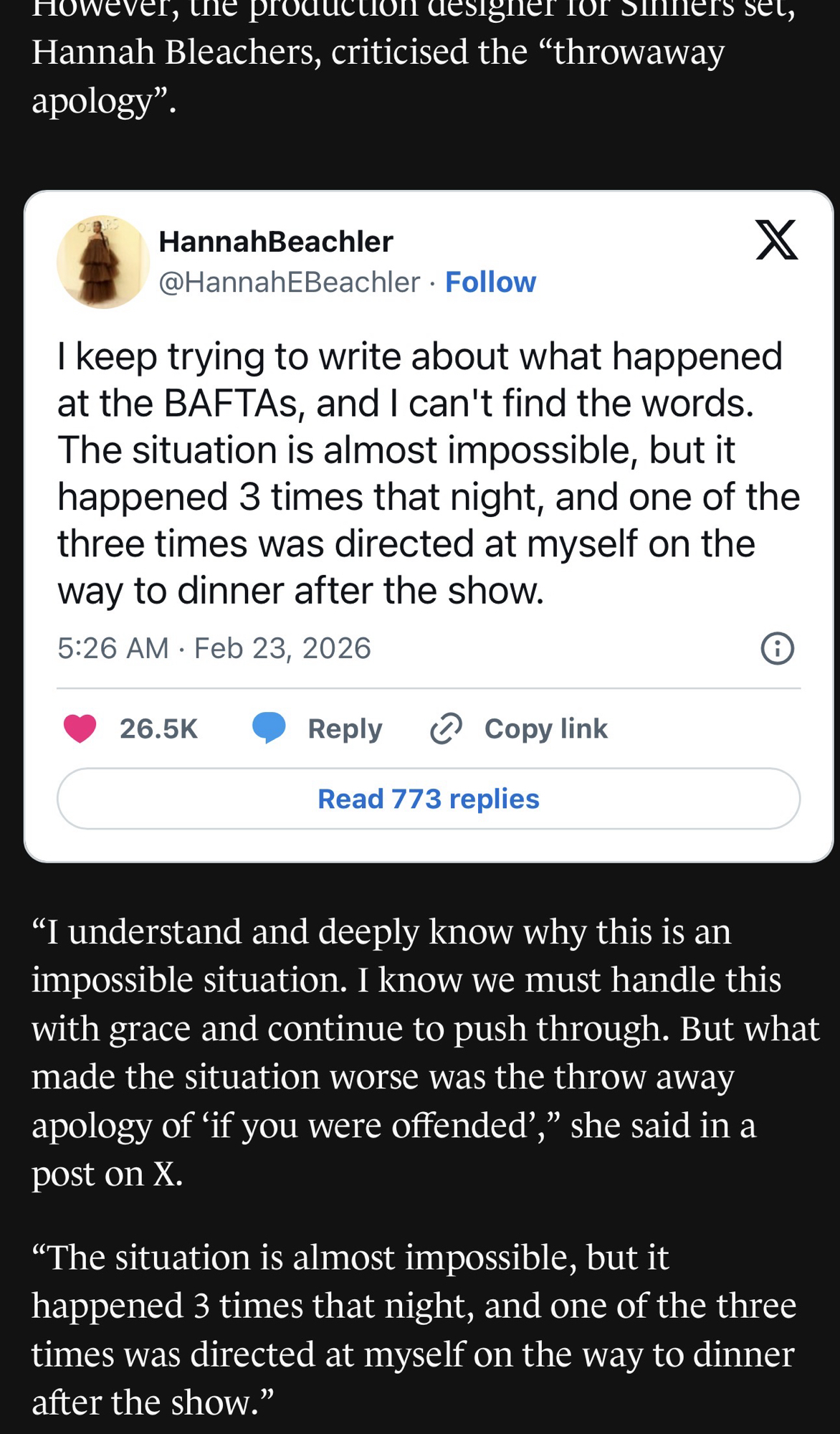Select the Copy link text label
Viewport: 840px width, 1434px height.
point(545,728)
